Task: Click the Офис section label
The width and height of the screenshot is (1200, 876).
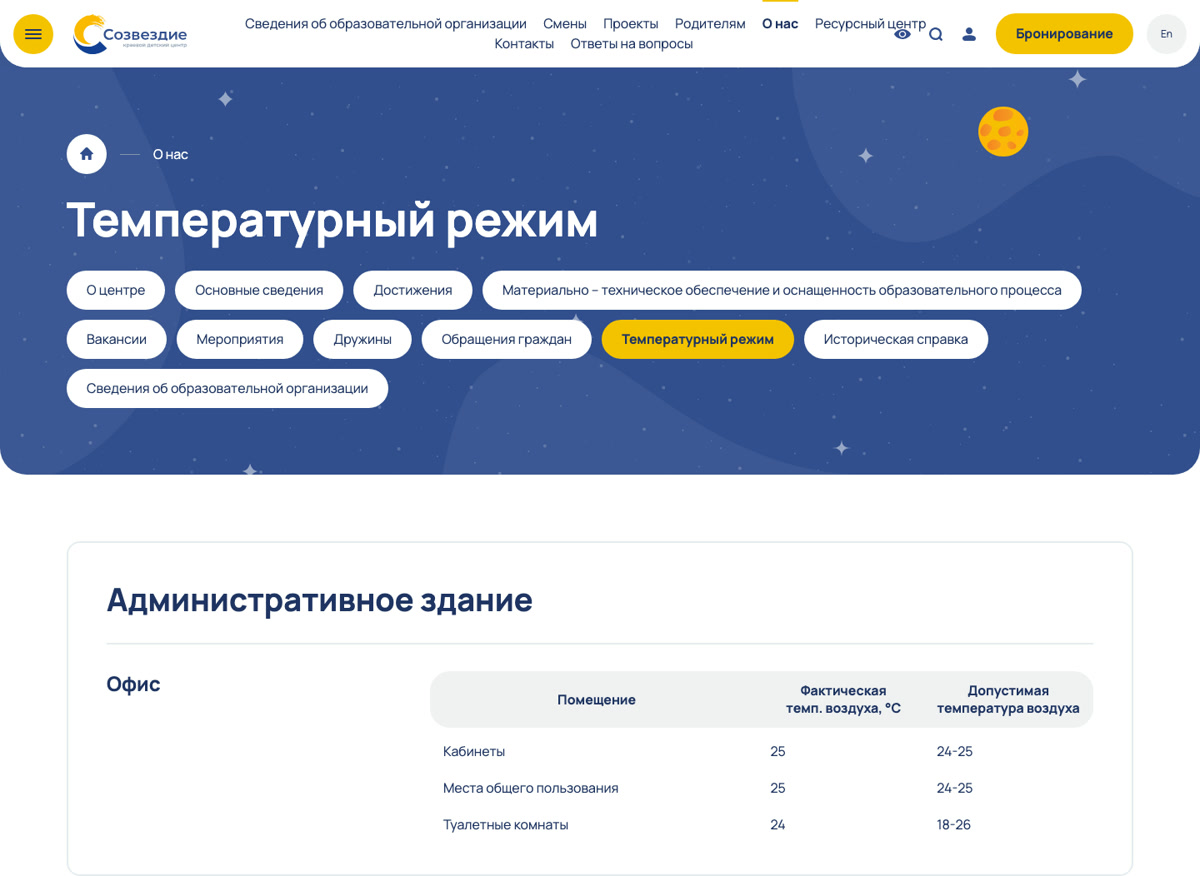Action: pos(133,684)
